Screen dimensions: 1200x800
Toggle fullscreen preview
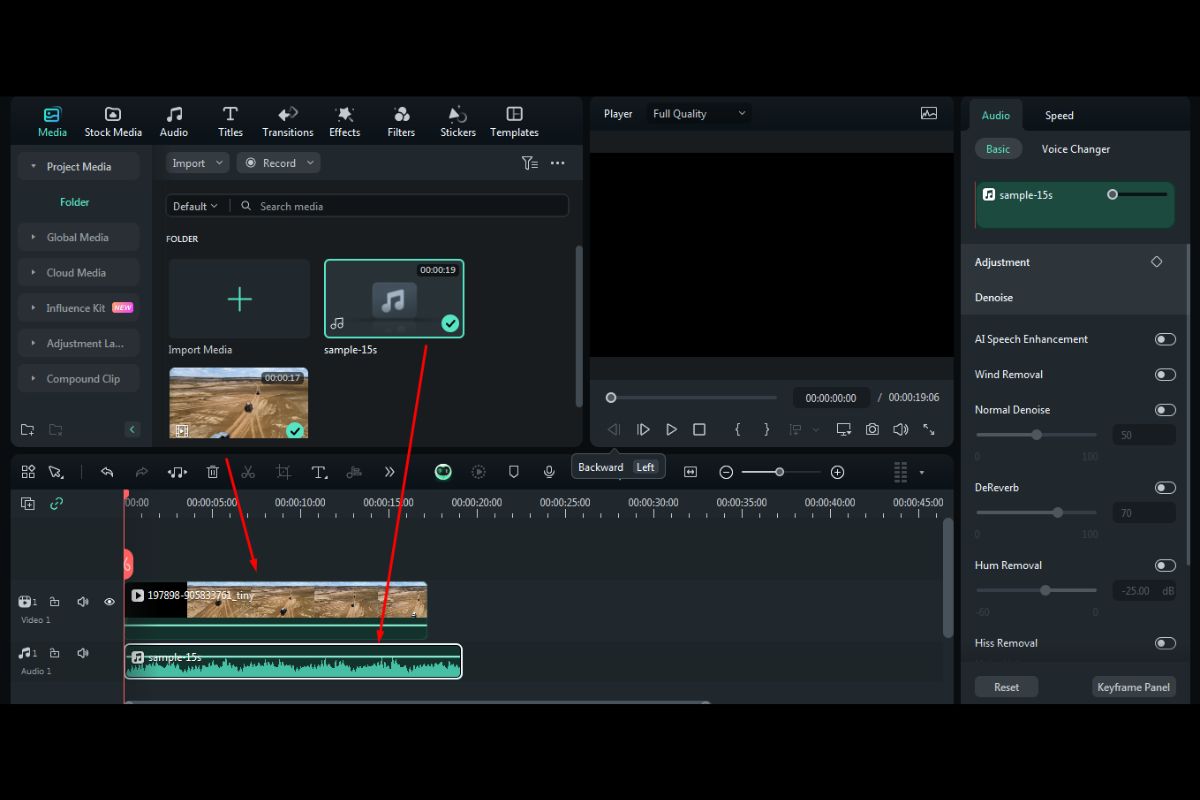tap(929, 429)
